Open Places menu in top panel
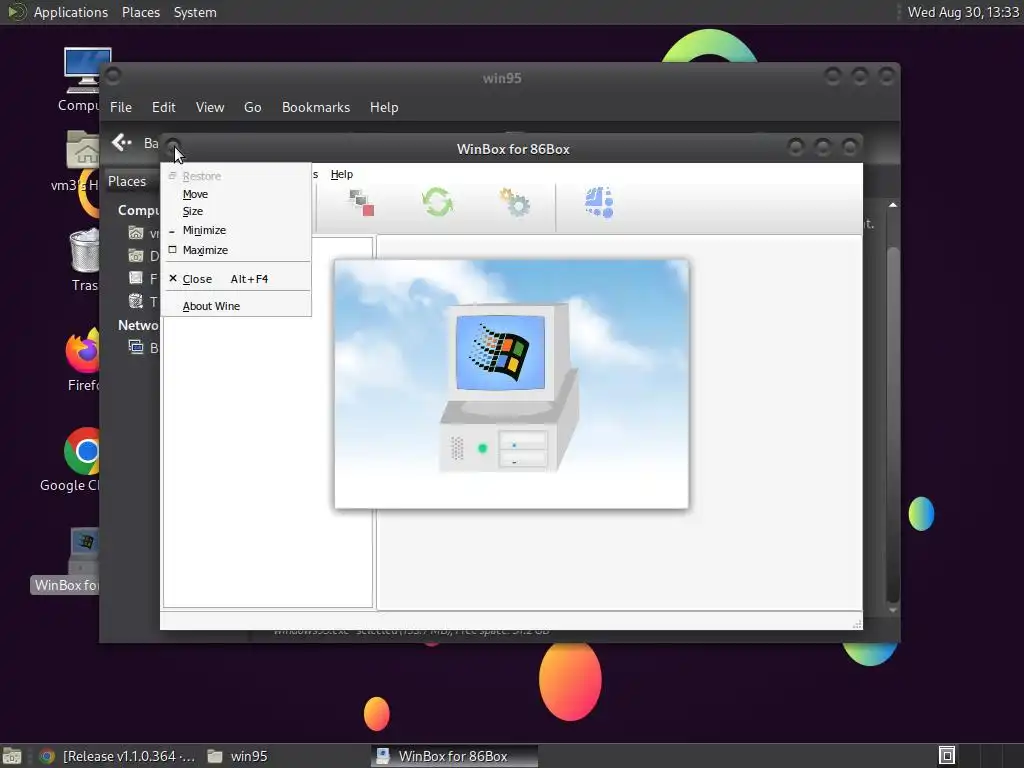Image resolution: width=1024 pixels, height=768 pixels. (141, 12)
